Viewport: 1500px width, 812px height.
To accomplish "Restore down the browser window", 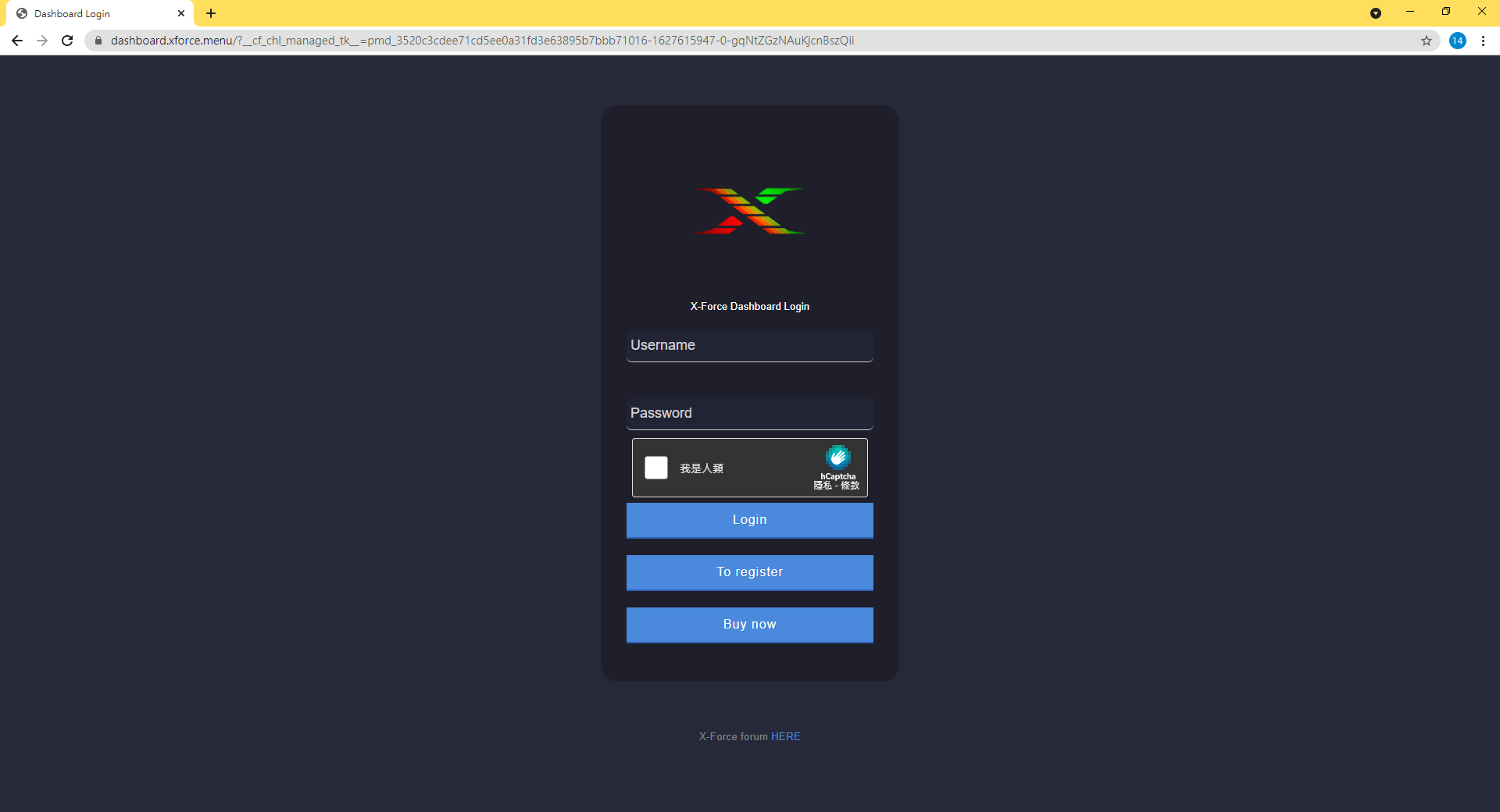I will 1446,12.
